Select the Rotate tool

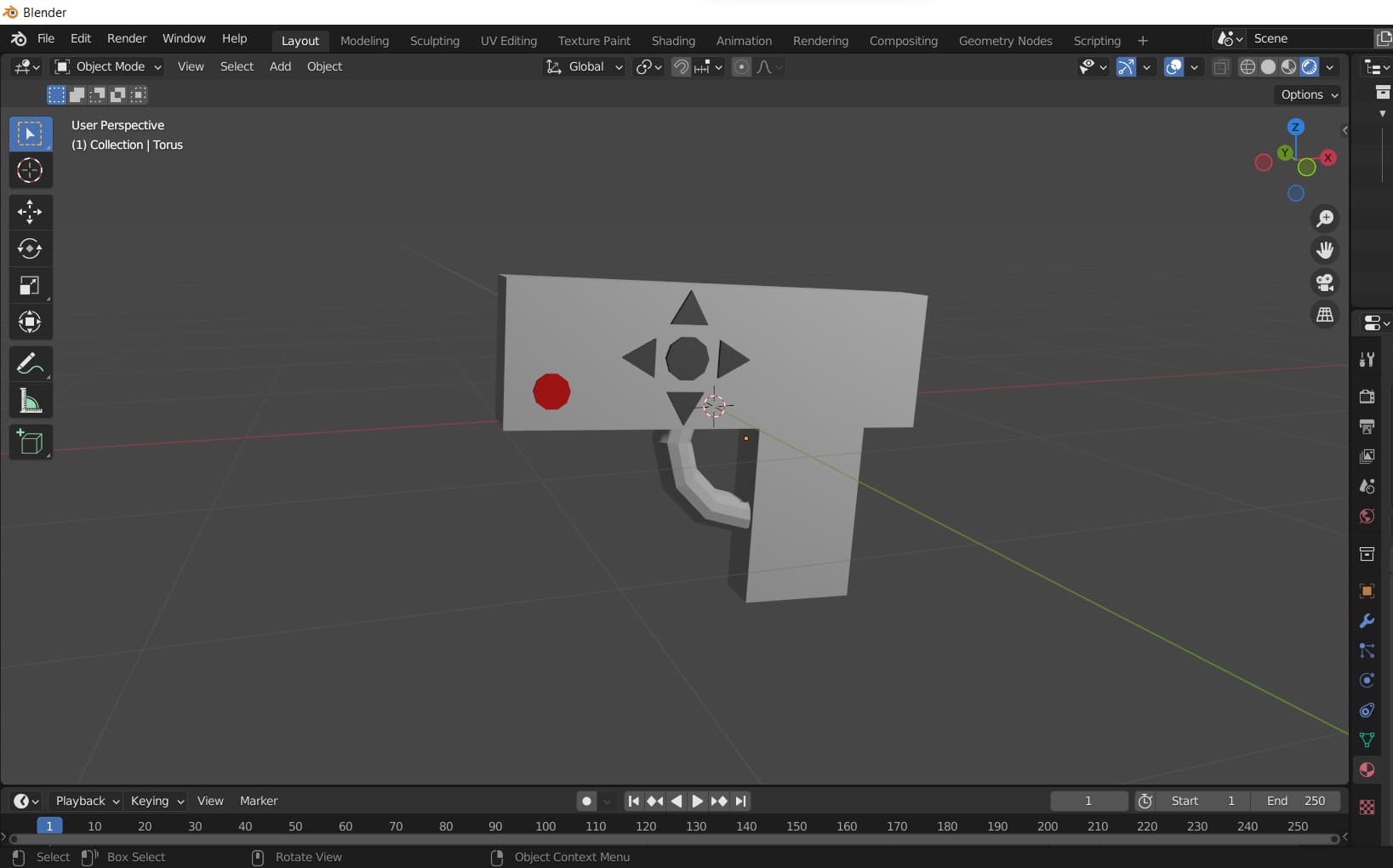[30, 248]
